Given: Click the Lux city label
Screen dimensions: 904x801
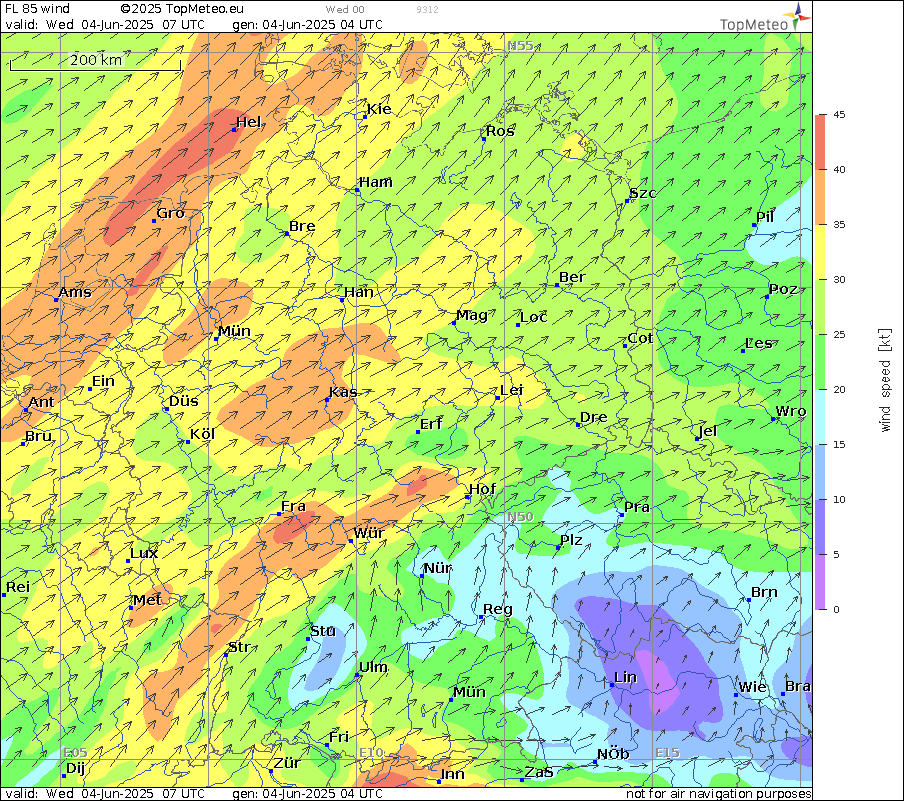Looking at the screenshot, I should click(x=144, y=553).
